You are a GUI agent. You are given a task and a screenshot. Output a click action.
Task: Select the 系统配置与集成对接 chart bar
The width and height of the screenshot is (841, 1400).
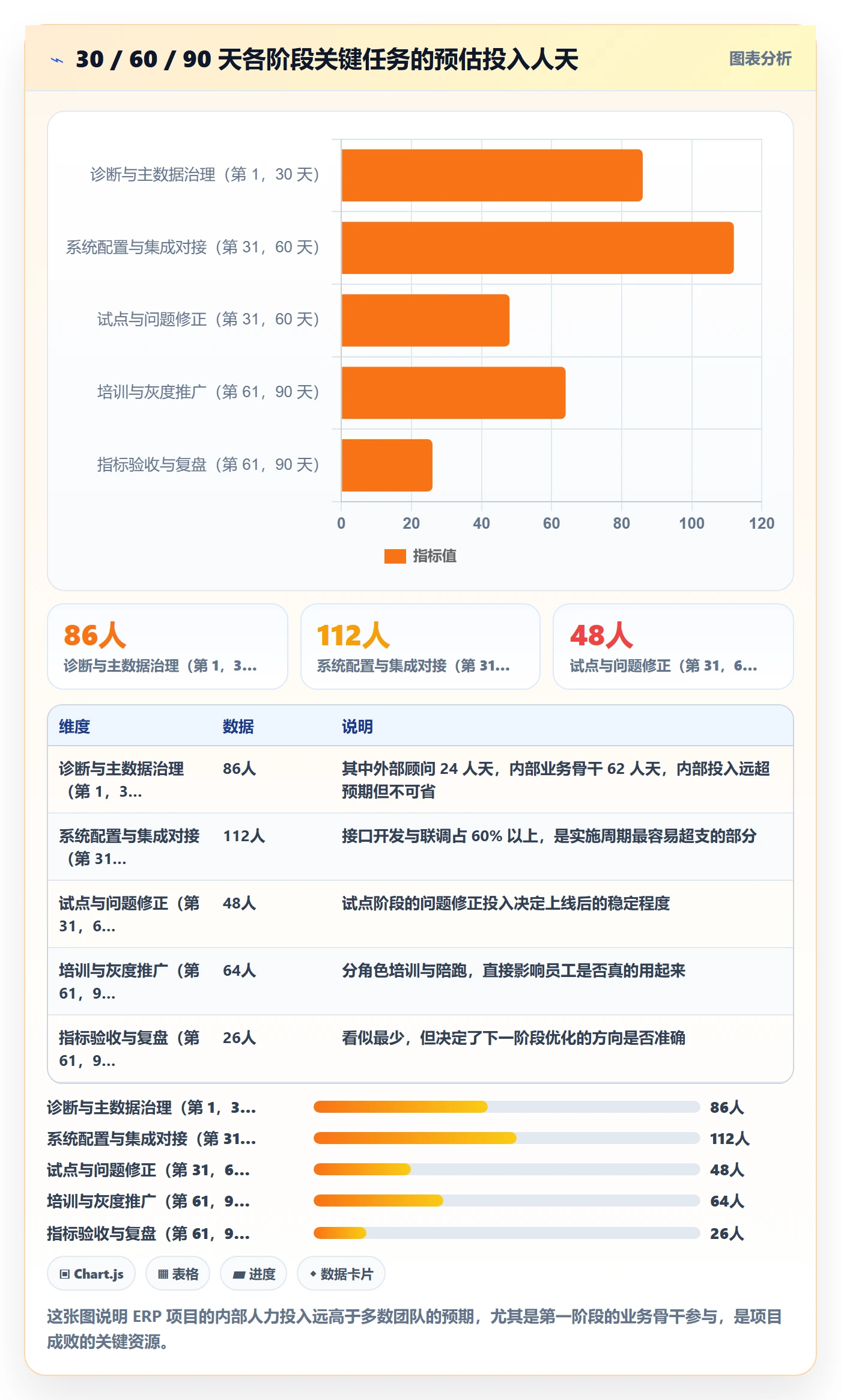[538, 248]
